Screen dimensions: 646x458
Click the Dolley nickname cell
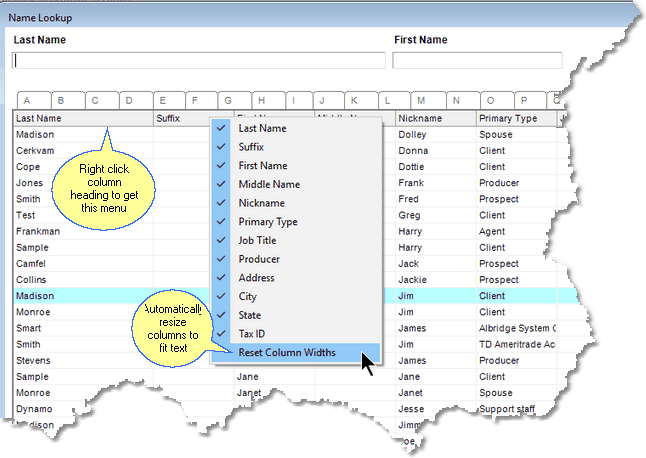(x=435, y=135)
